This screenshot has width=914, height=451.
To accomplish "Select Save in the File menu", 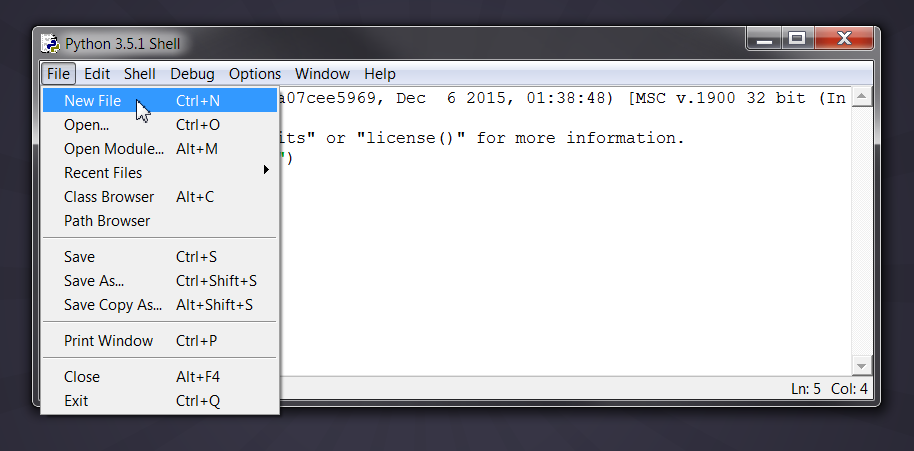I will (x=160, y=256).
